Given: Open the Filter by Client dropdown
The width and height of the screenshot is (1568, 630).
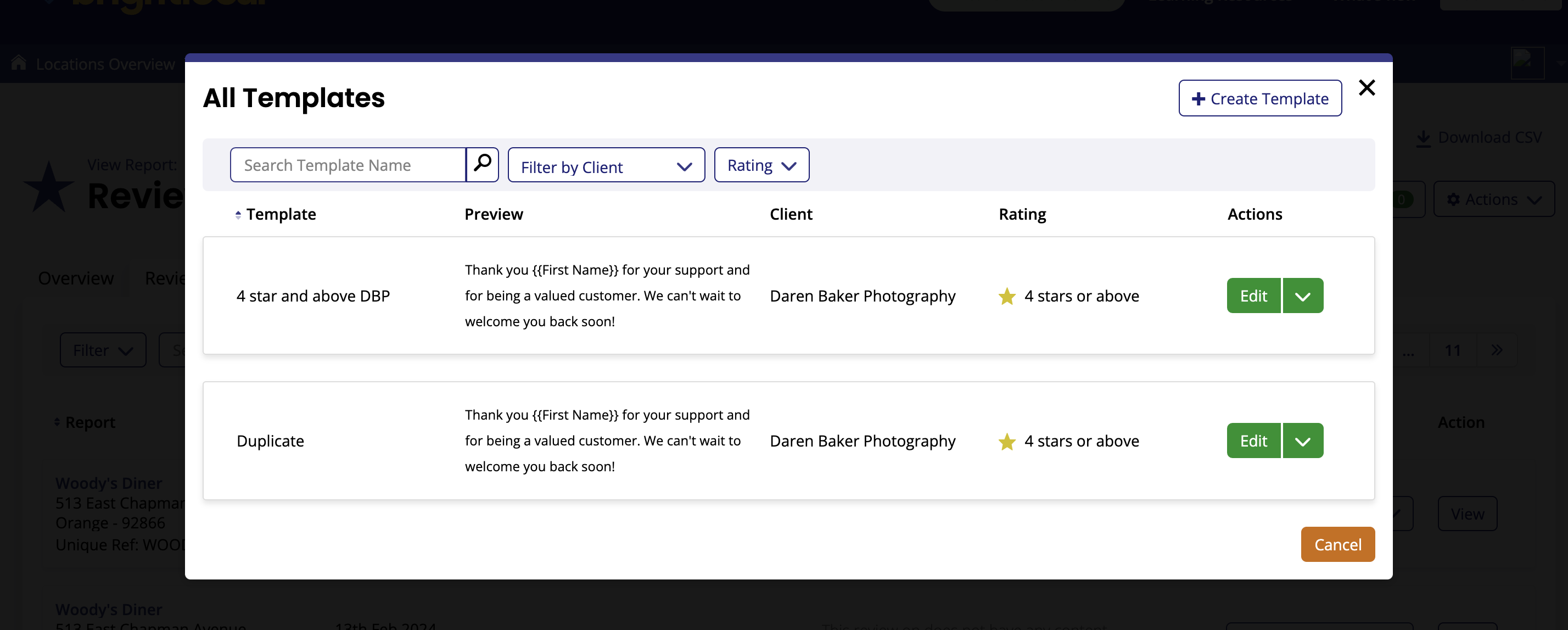Looking at the screenshot, I should point(606,165).
